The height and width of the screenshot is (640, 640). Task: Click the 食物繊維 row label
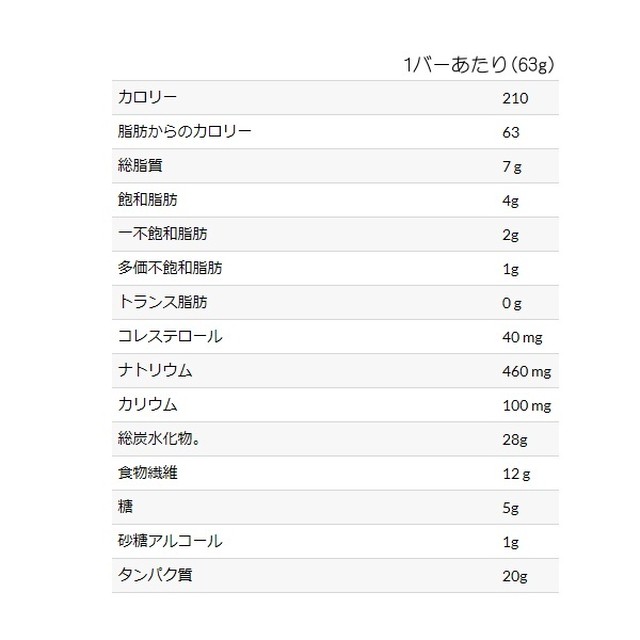click(147, 473)
